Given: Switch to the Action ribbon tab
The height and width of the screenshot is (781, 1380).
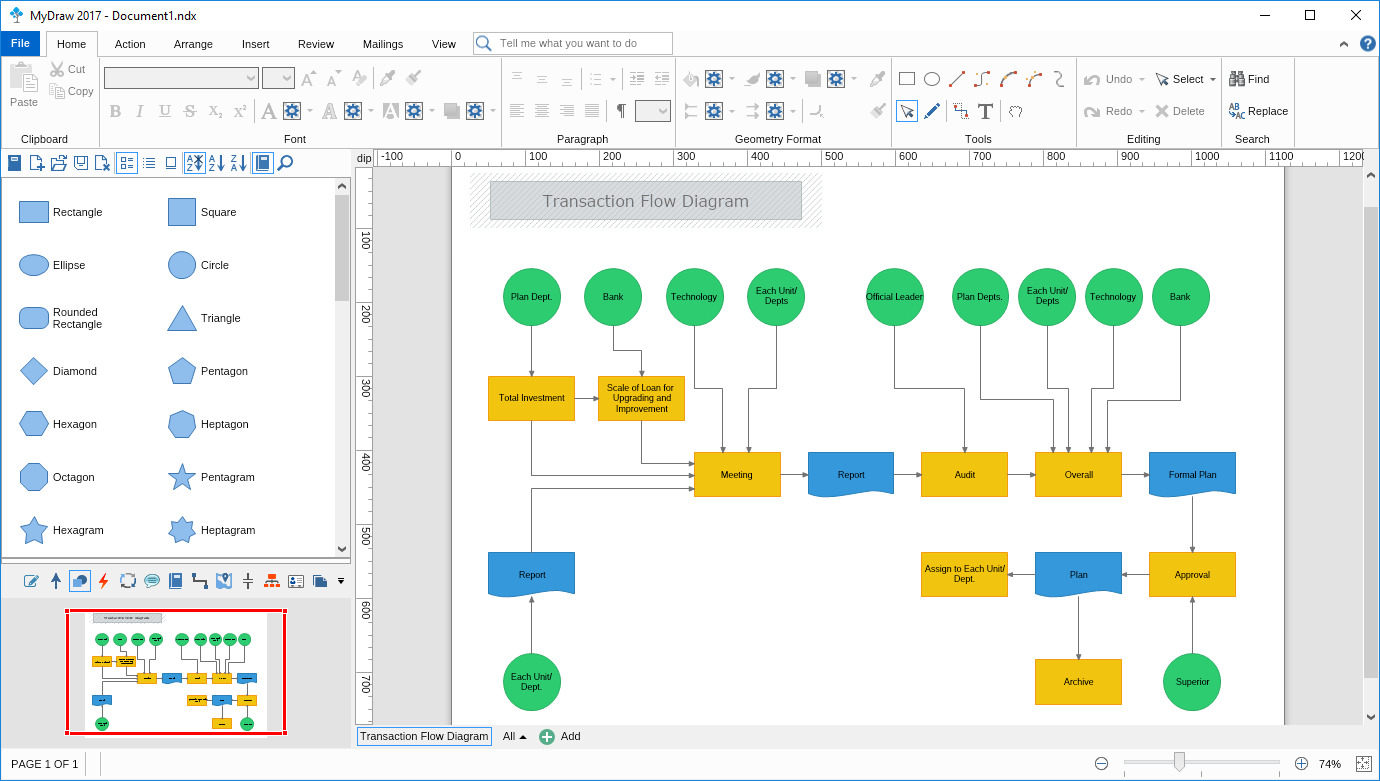Looking at the screenshot, I should (x=130, y=44).
